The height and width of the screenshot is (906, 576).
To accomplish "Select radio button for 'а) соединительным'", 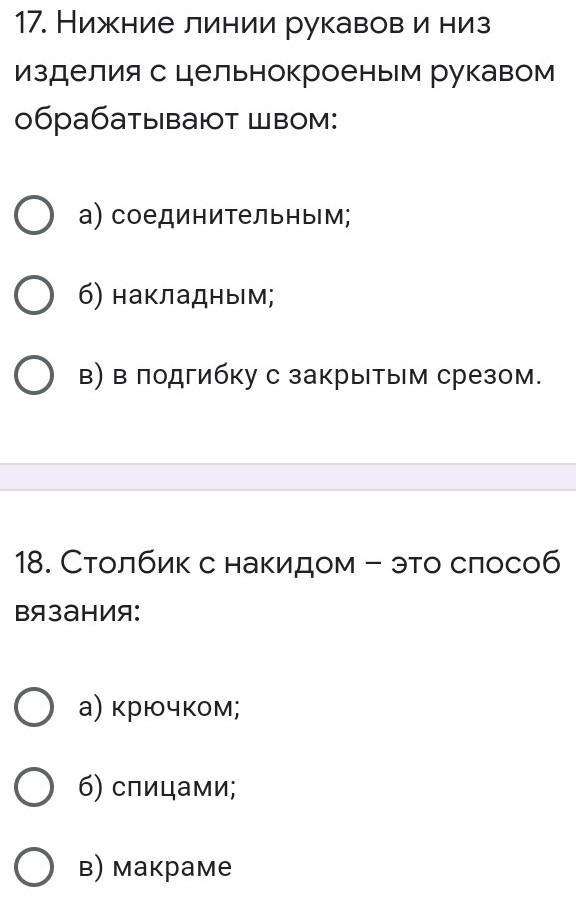I will tap(34, 215).
